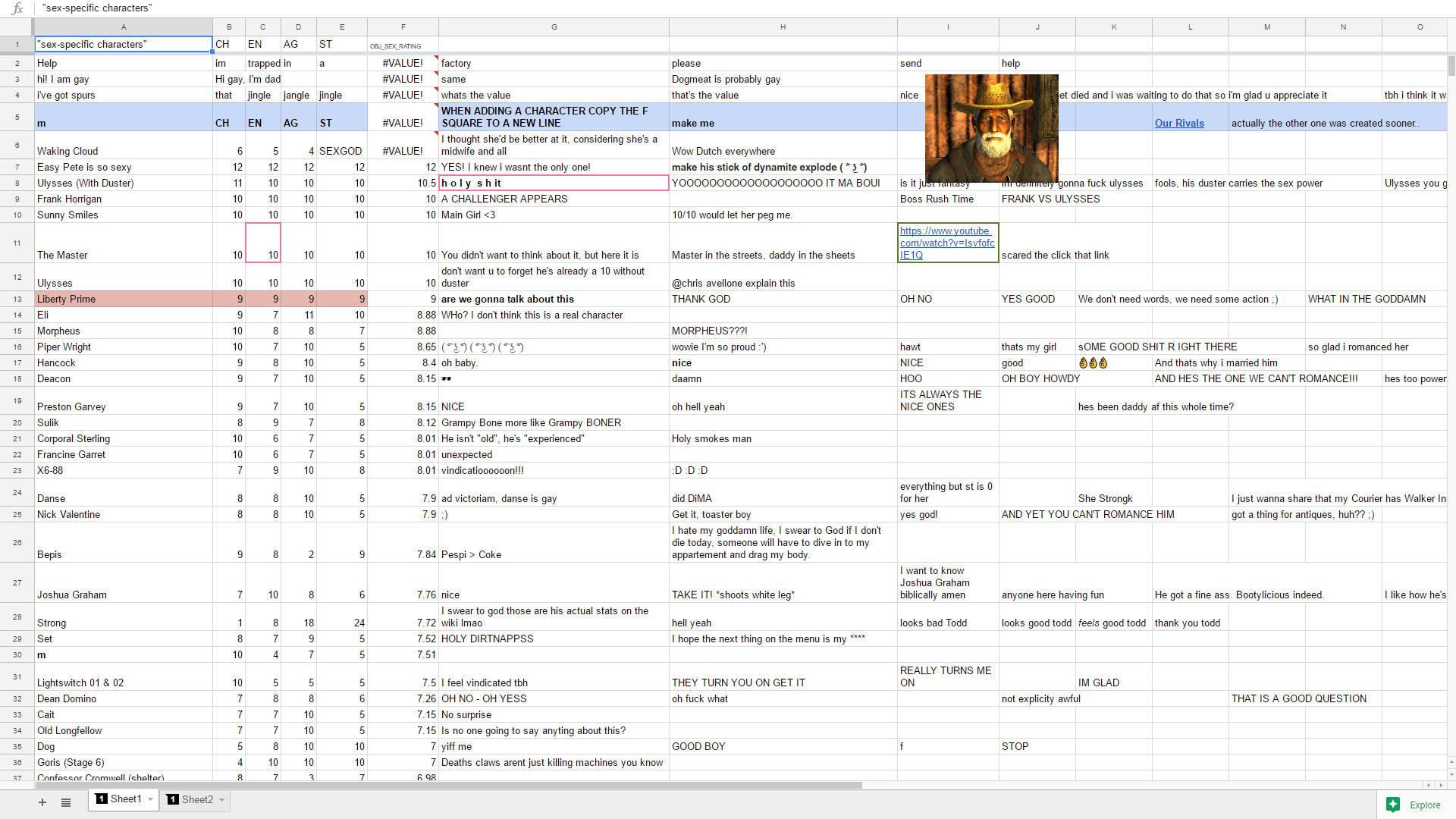Click the select-all corner box
Image resolution: width=1456 pixels, height=819 pixels.
pos(17,27)
